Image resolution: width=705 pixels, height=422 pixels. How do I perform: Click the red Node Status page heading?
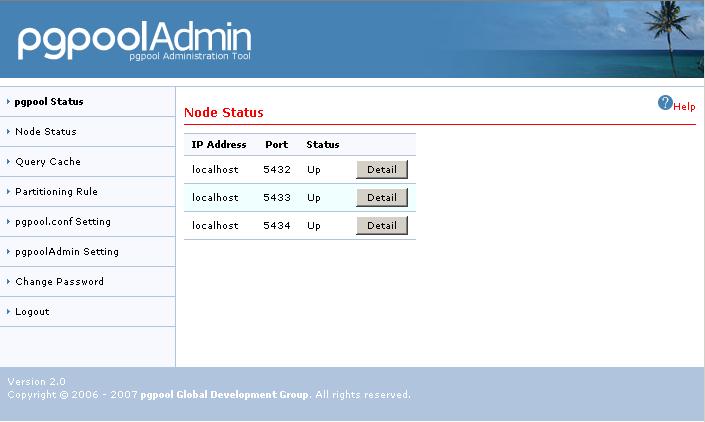tap(224, 113)
